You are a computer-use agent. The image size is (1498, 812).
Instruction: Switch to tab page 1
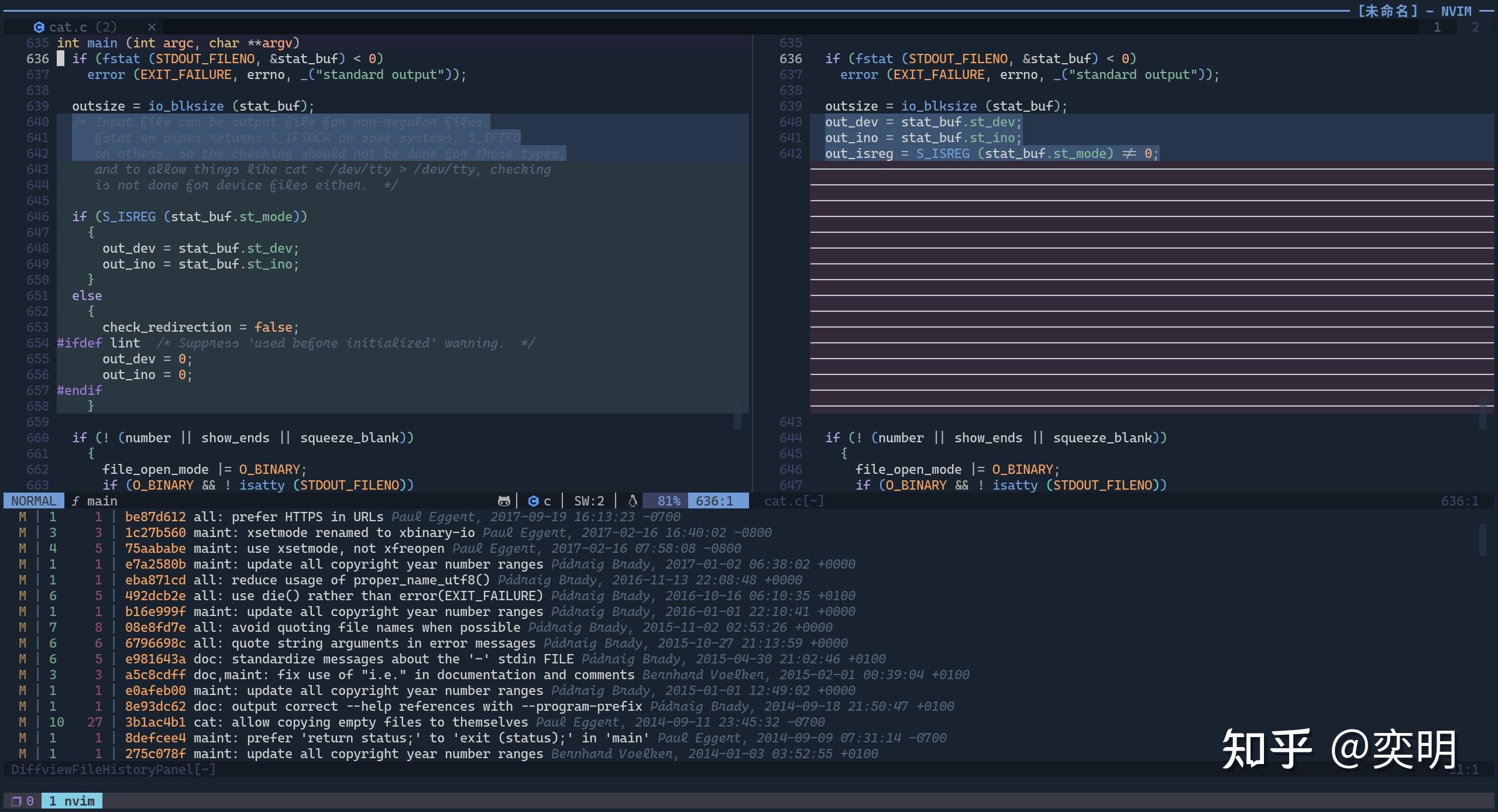click(1437, 27)
